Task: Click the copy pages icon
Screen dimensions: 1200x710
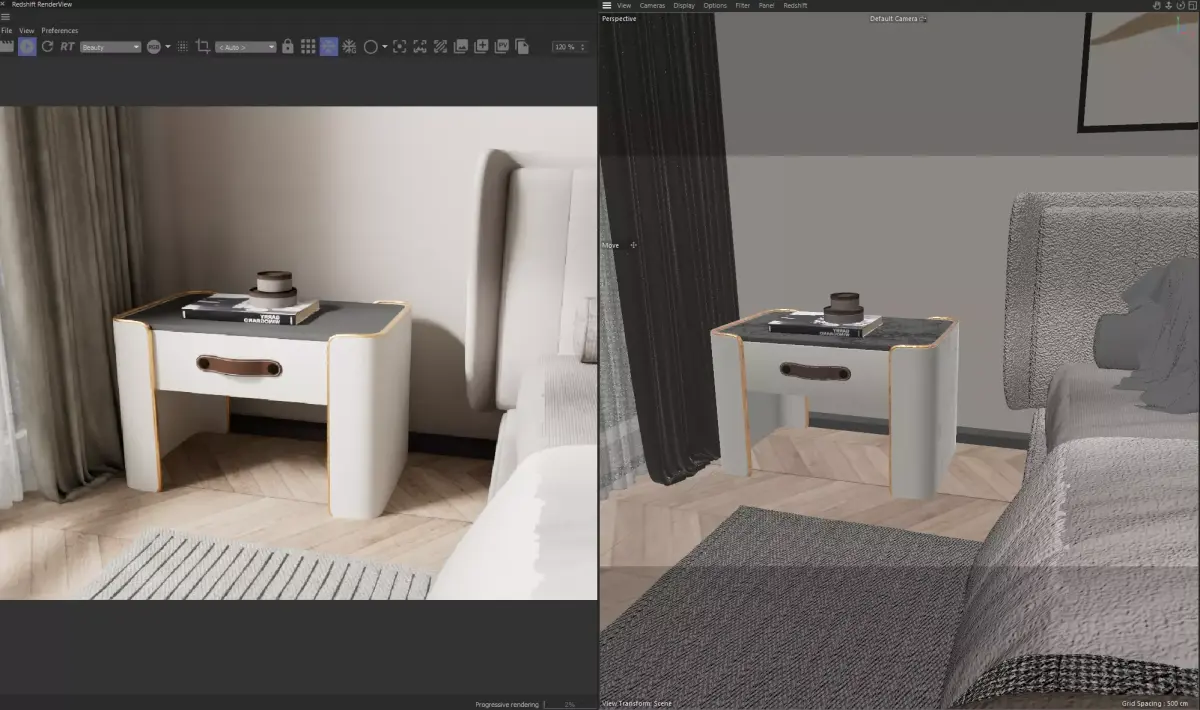Action: 522,46
